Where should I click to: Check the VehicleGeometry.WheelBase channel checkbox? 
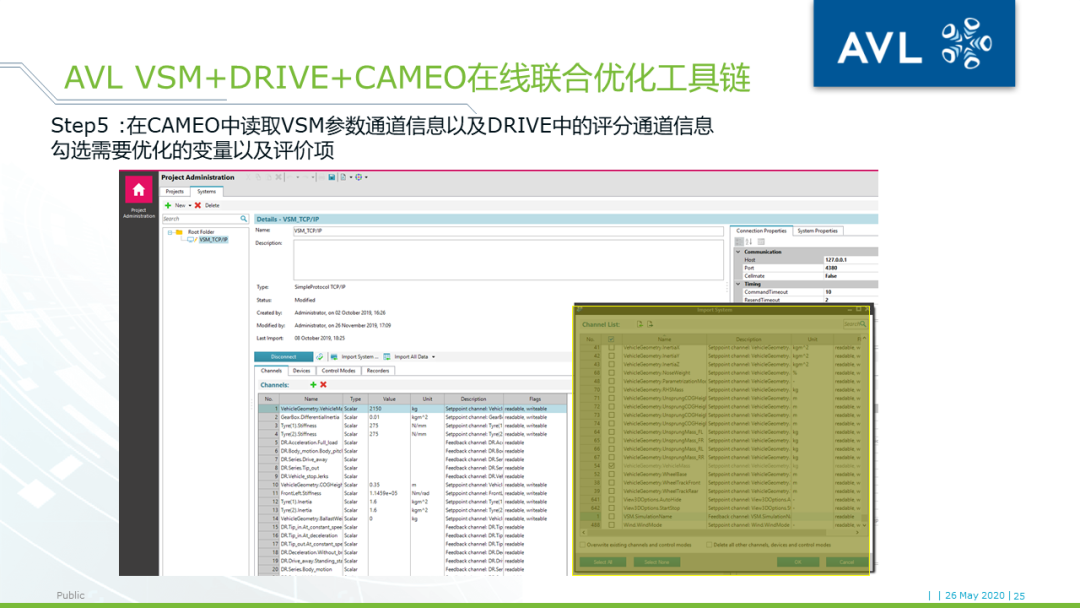click(x=612, y=476)
